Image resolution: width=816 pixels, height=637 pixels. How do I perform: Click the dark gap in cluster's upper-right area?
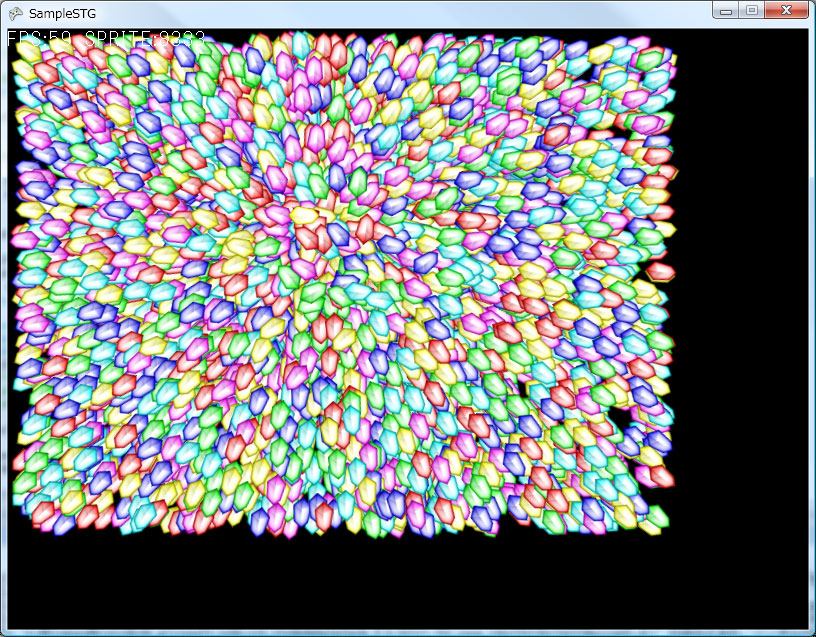pos(618,120)
